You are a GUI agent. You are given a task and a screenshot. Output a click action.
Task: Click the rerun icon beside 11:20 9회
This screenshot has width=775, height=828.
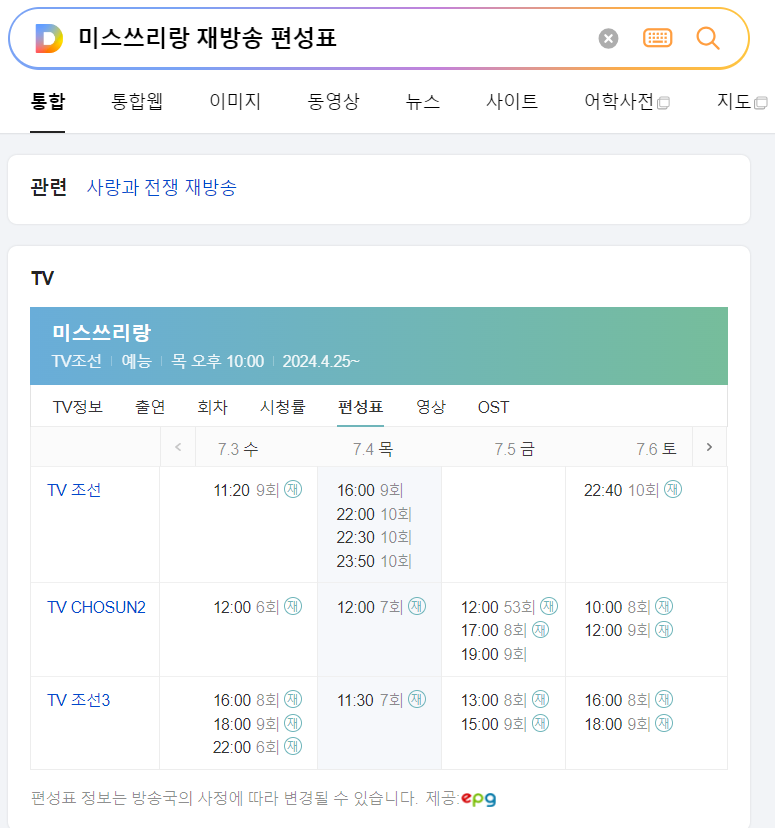point(293,490)
